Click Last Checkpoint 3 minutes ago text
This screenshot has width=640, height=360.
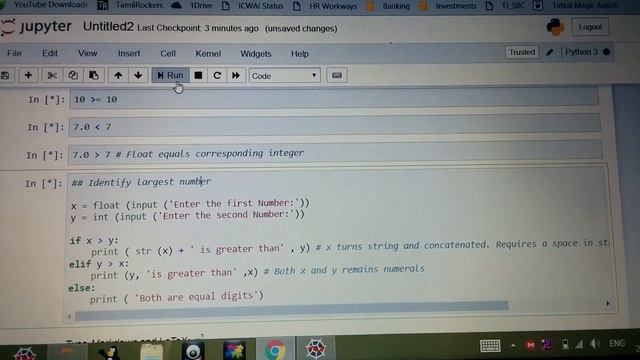pyautogui.click(x=198, y=28)
